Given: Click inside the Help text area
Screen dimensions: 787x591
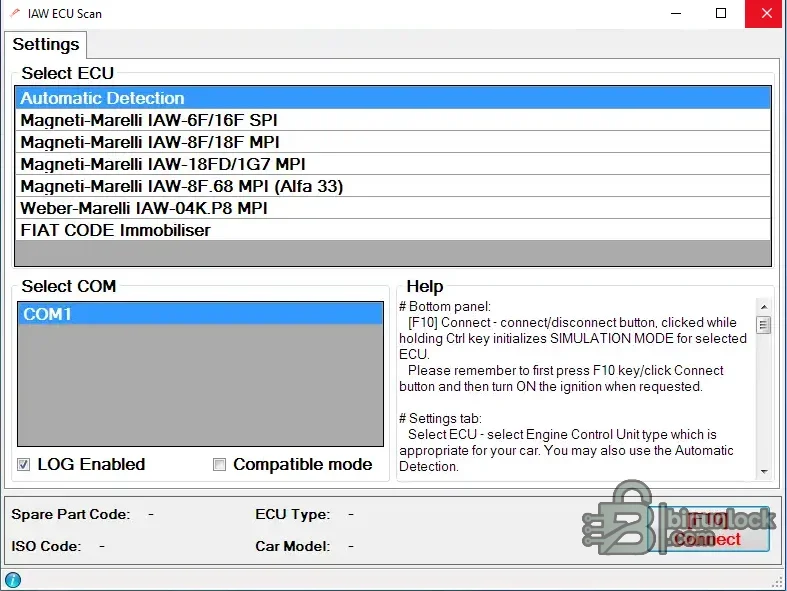Looking at the screenshot, I should tap(577, 387).
